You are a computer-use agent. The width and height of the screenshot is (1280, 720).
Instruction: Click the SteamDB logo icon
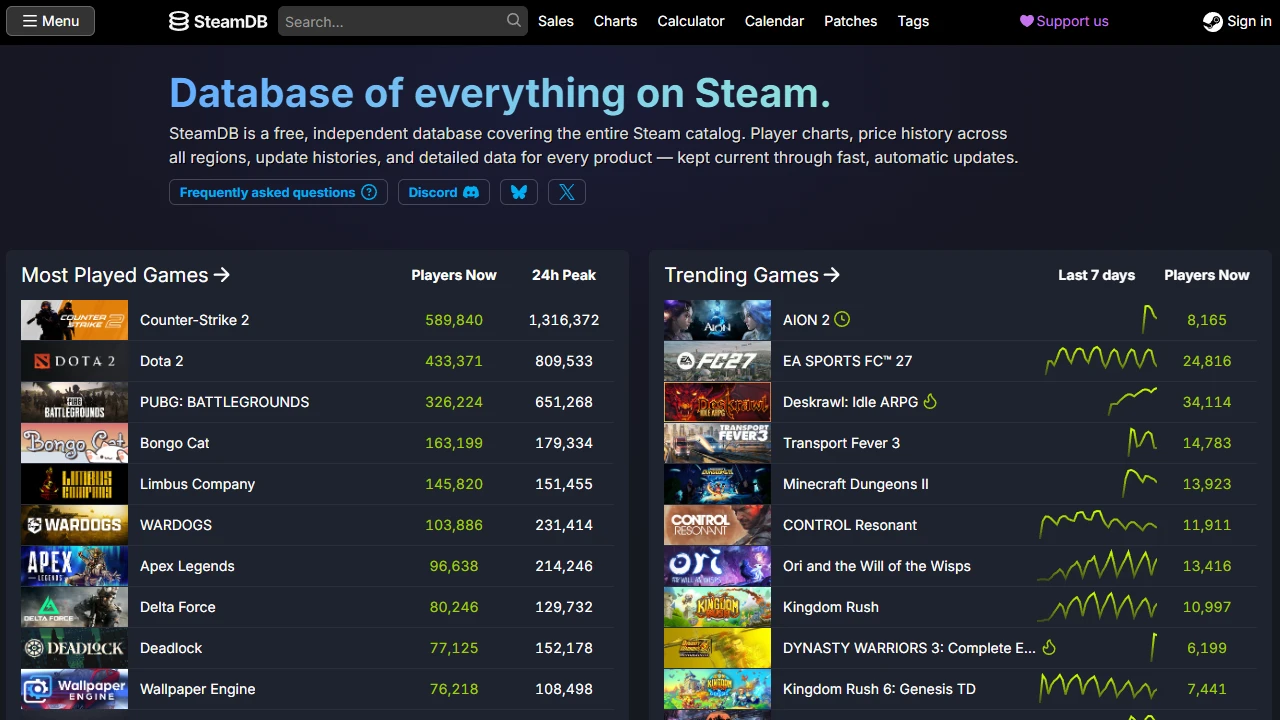(179, 21)
